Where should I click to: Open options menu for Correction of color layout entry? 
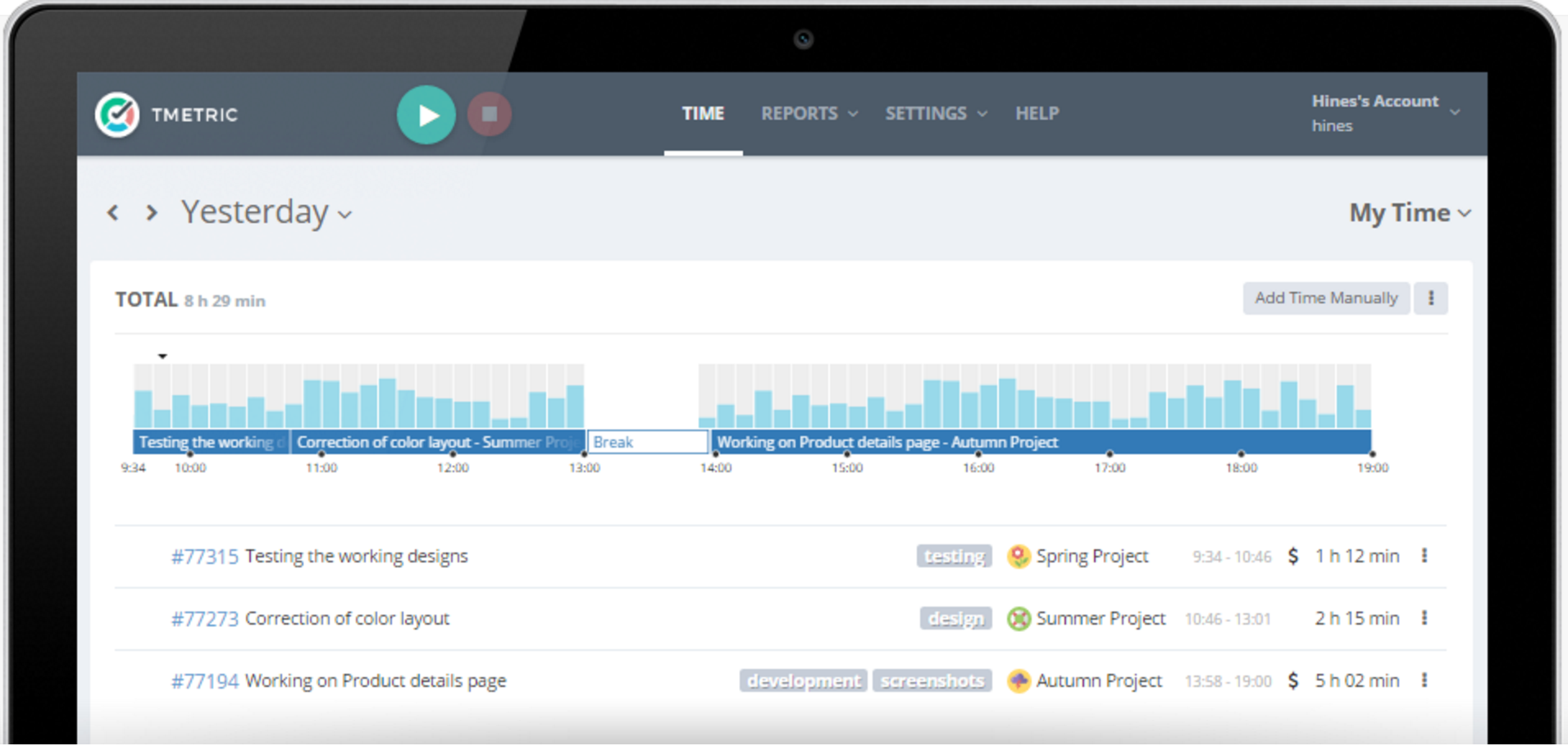click(x=1424, y=618)
